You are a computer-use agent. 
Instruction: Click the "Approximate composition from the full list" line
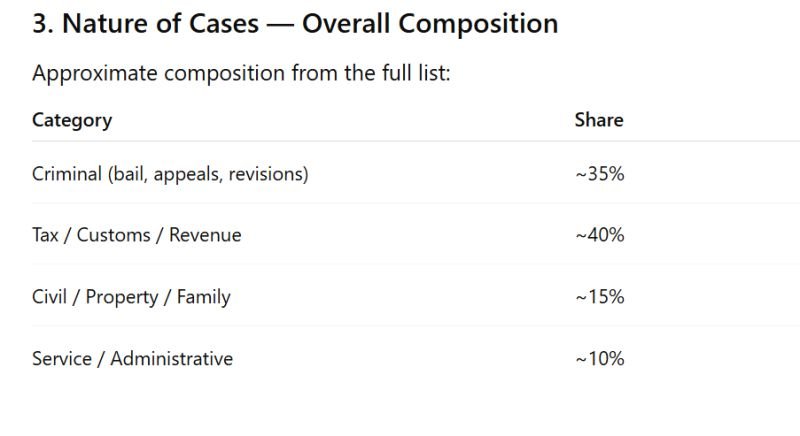[x=241, y=73]
